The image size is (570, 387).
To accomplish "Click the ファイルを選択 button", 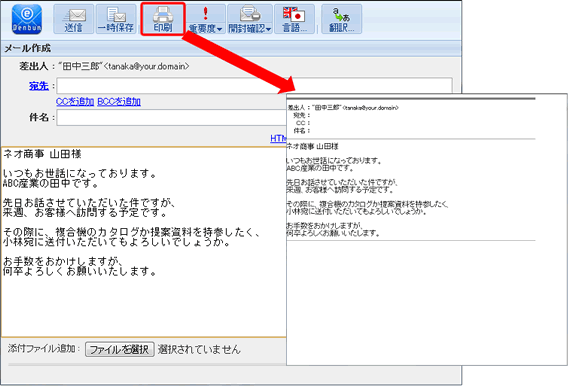I will 120,349.
